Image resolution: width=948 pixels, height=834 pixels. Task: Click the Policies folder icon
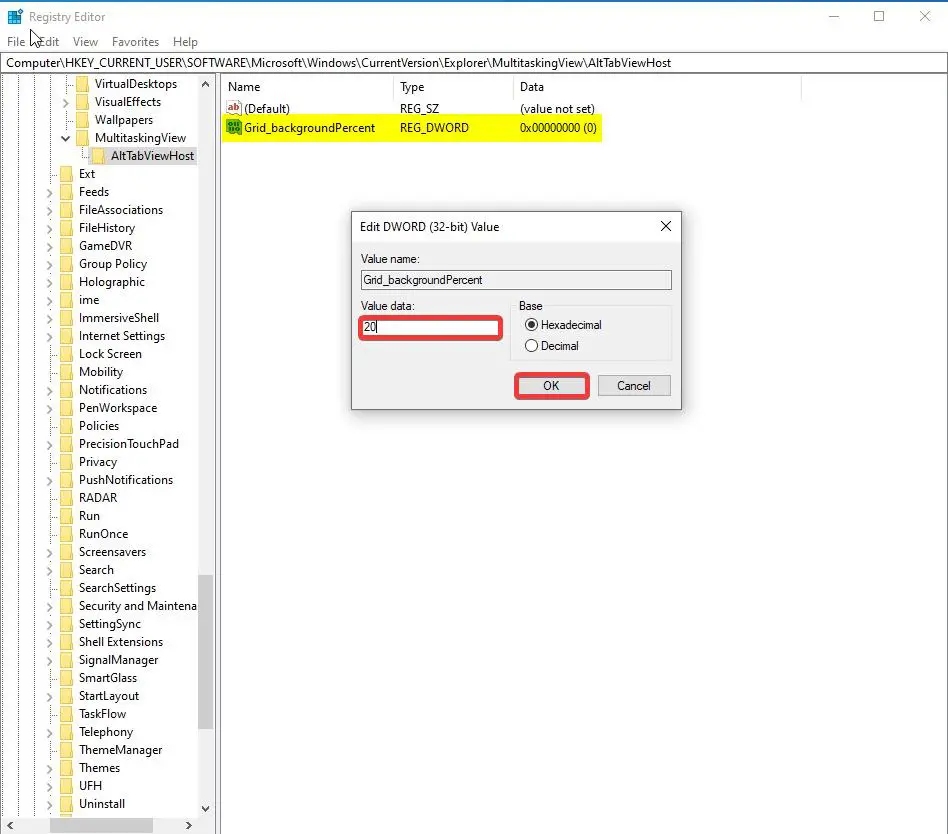tap(67, 426)
